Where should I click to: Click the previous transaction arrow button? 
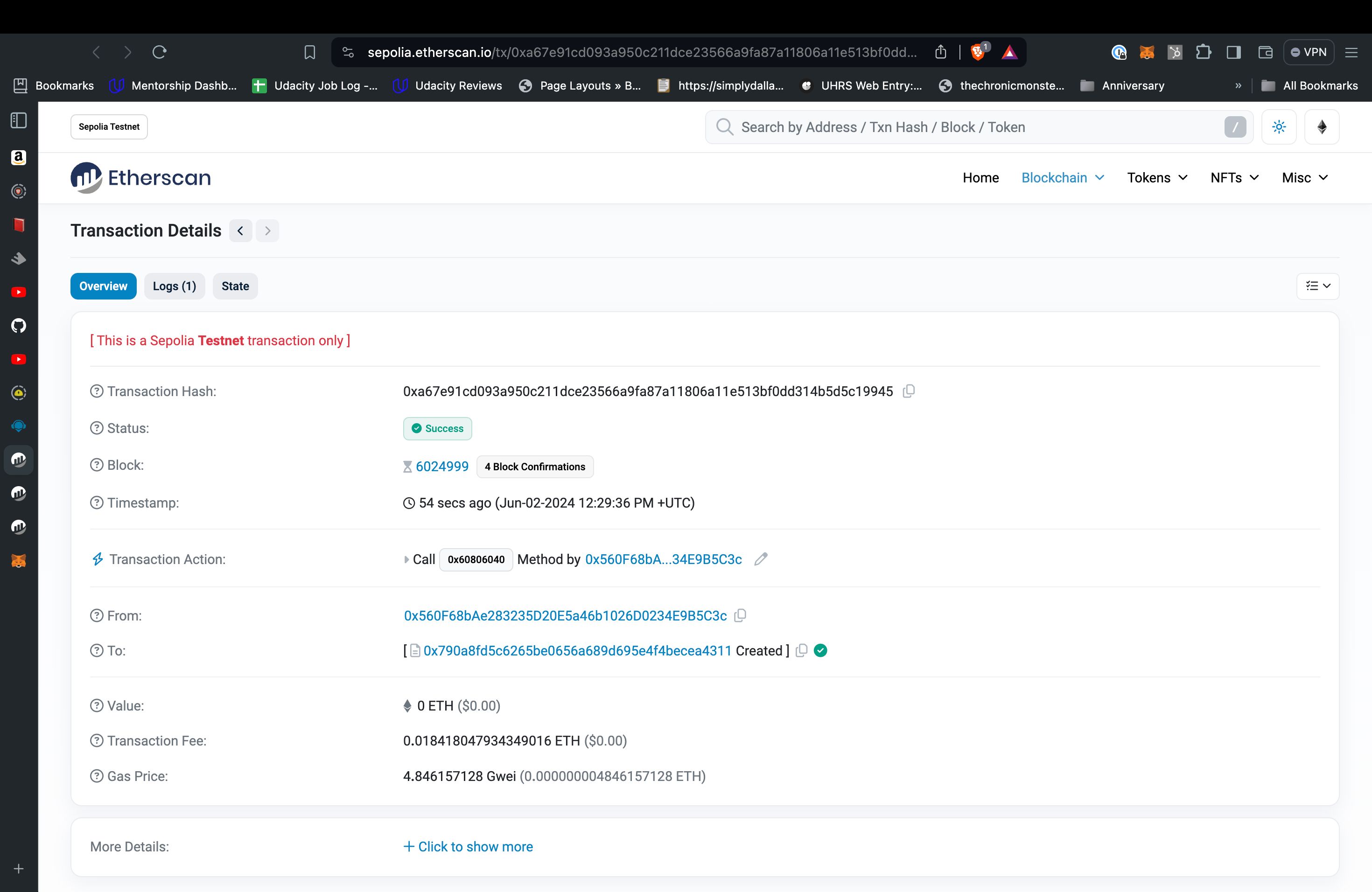pos(240,230)
